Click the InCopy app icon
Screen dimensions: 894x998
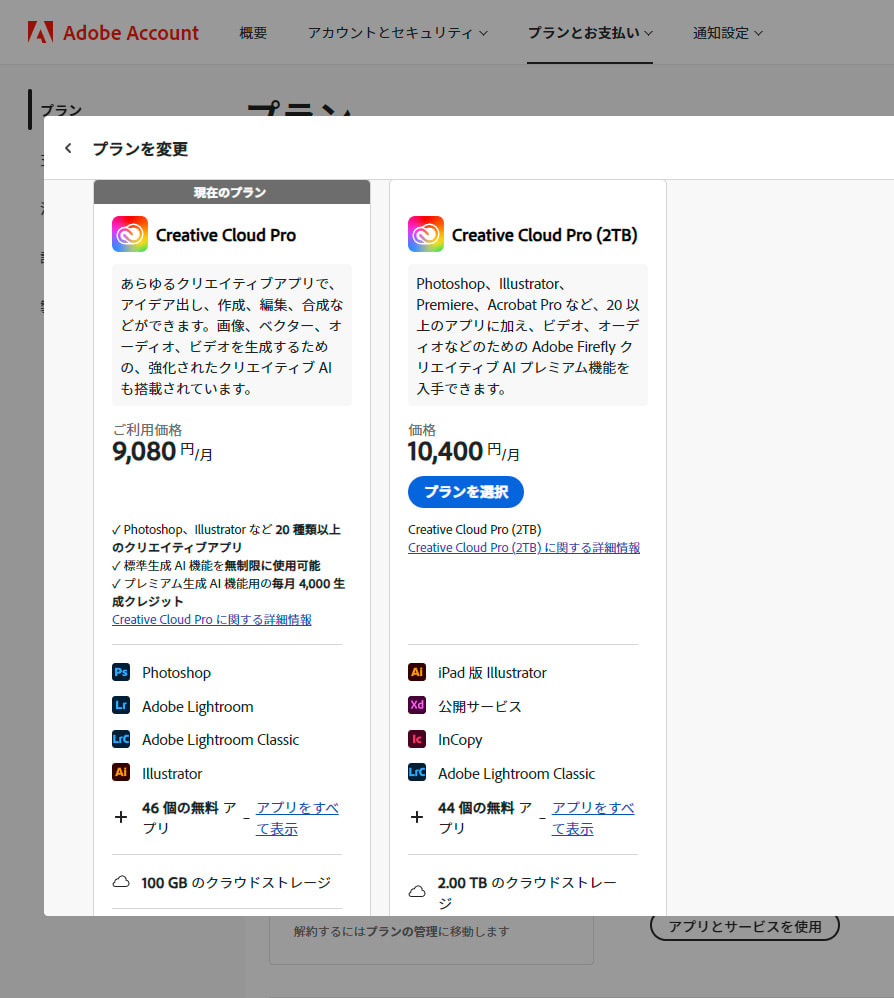coord(417,739)
